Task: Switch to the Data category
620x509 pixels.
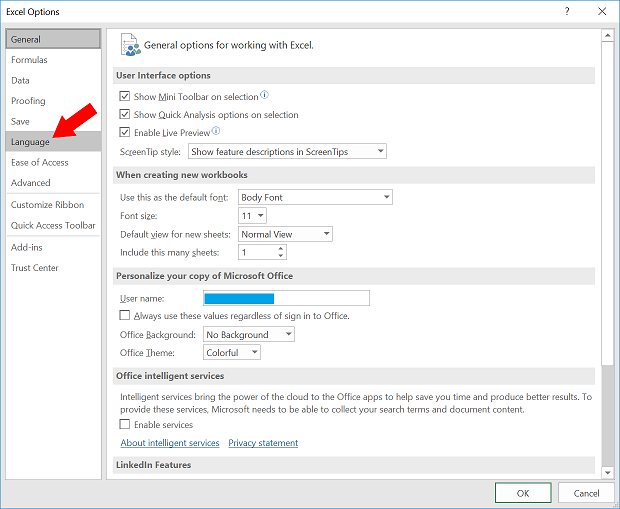Action: pyautogui.click(x=53, y=80)
